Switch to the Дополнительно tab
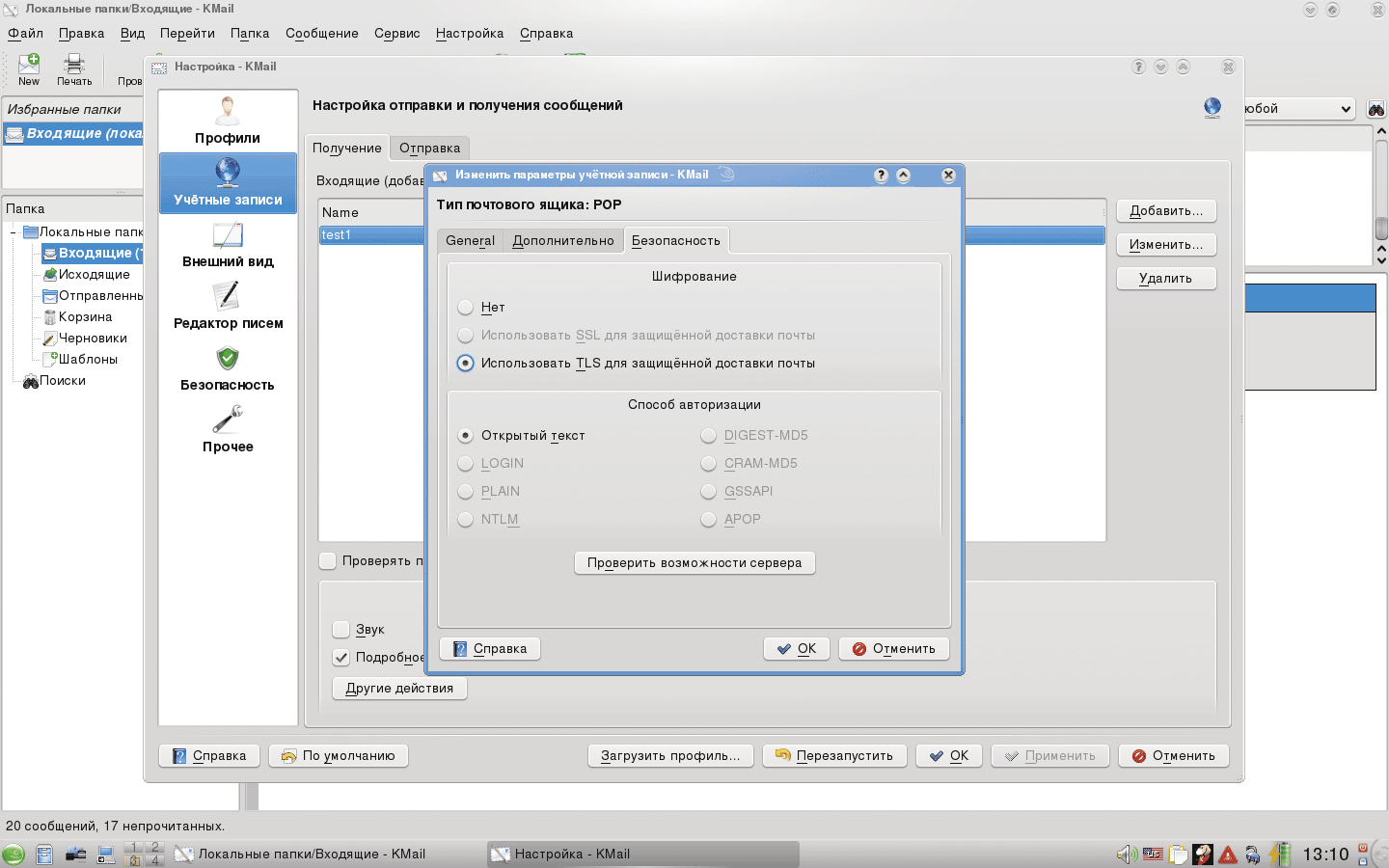The width and height of the screenshot is (1389, 868). point(563,240)
